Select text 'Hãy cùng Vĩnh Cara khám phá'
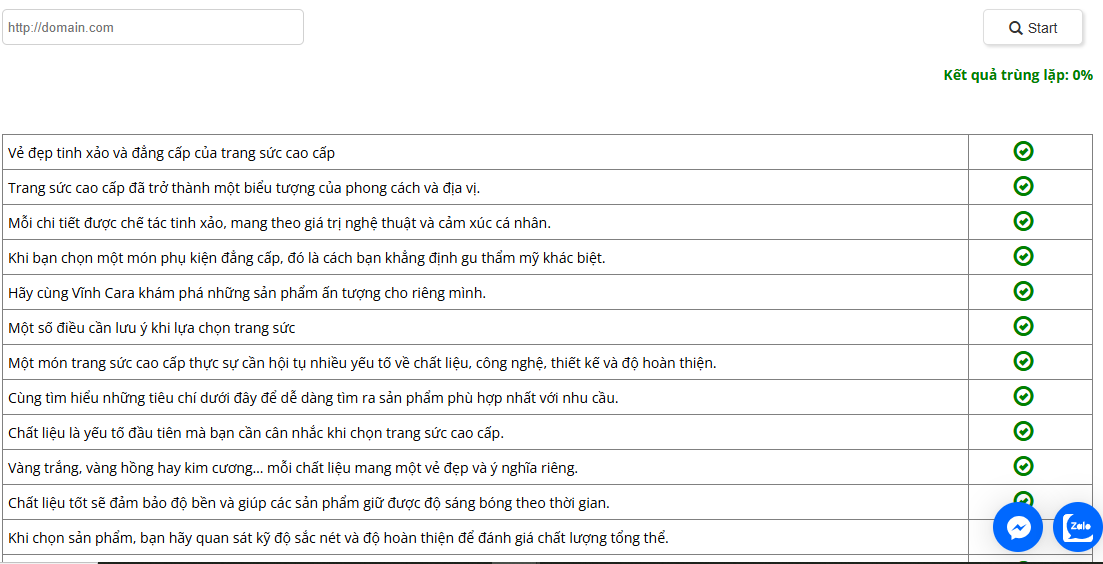 coord(106,293)
